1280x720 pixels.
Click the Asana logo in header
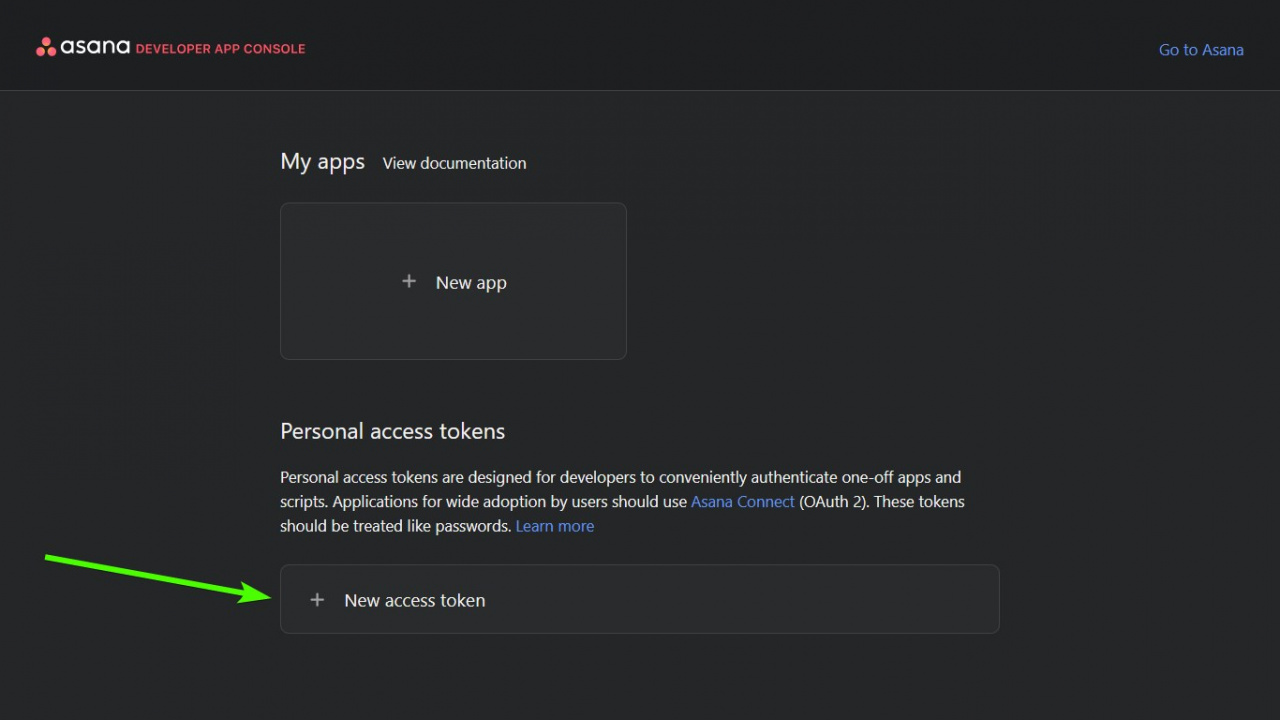point(83,47)
